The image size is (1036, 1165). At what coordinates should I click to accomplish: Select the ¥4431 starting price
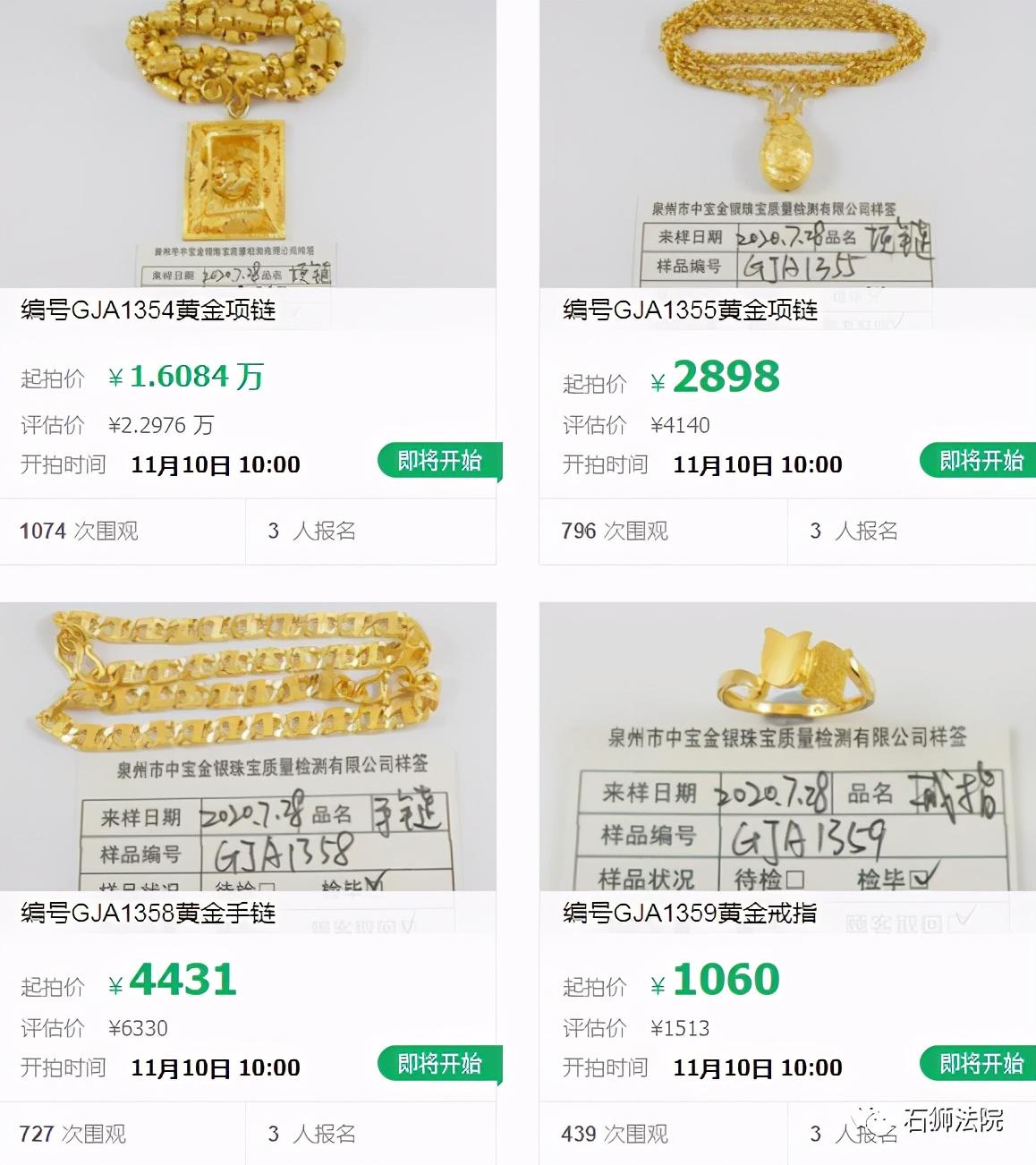(173, 980)
